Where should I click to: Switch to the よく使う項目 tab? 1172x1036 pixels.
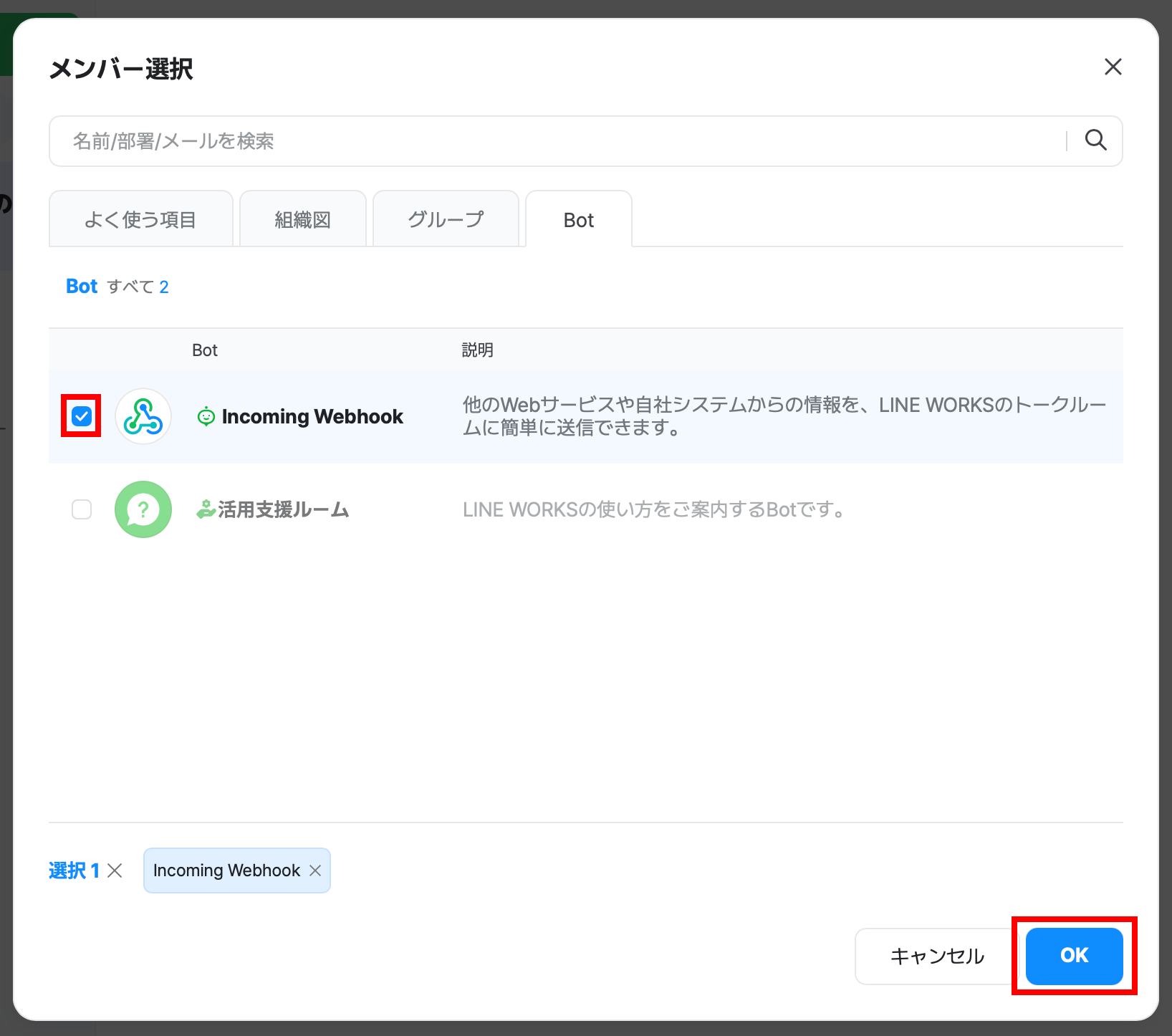[141, 219]
